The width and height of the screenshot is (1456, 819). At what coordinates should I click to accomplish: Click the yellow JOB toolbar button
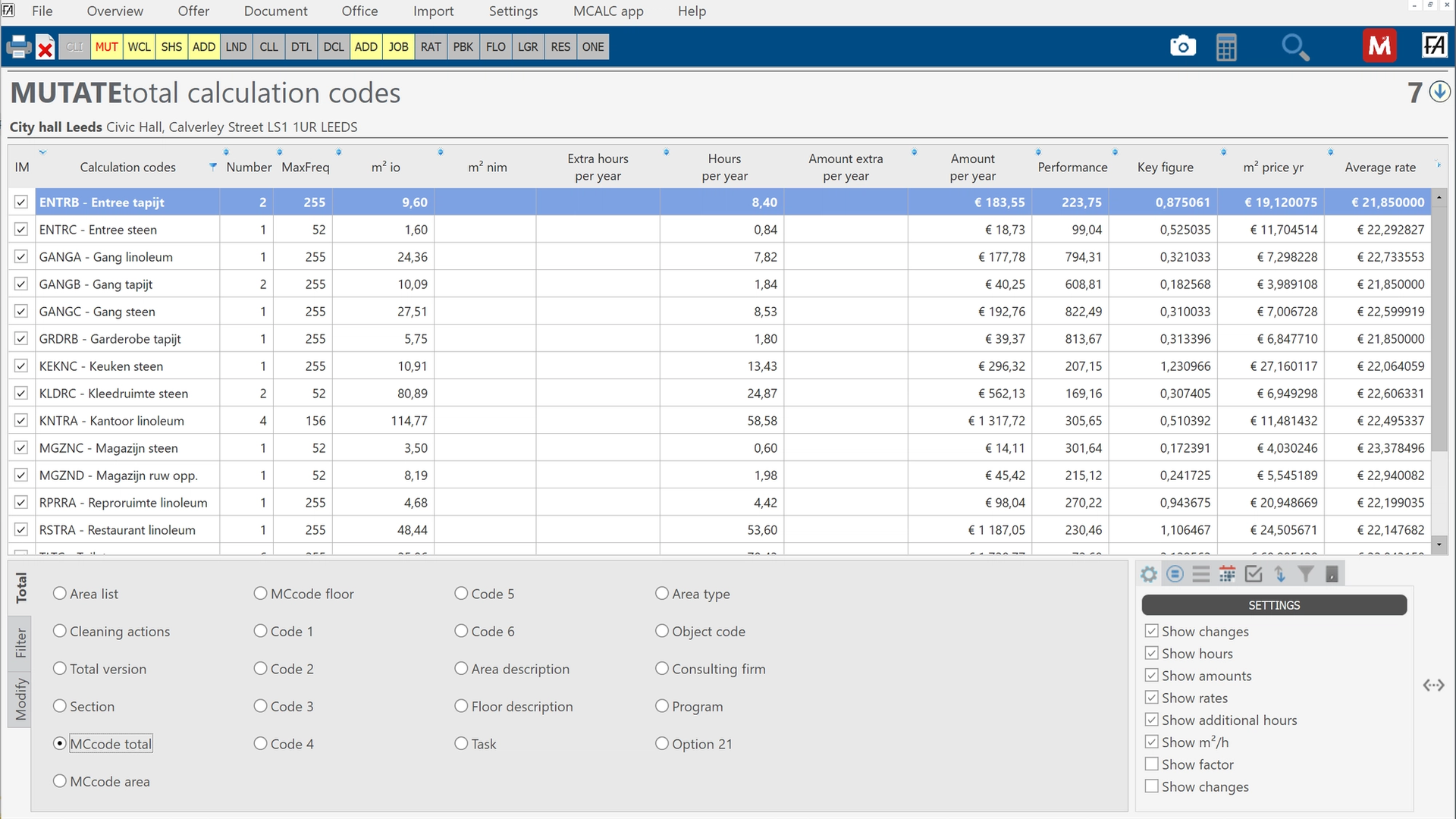[x=398, y=47]
